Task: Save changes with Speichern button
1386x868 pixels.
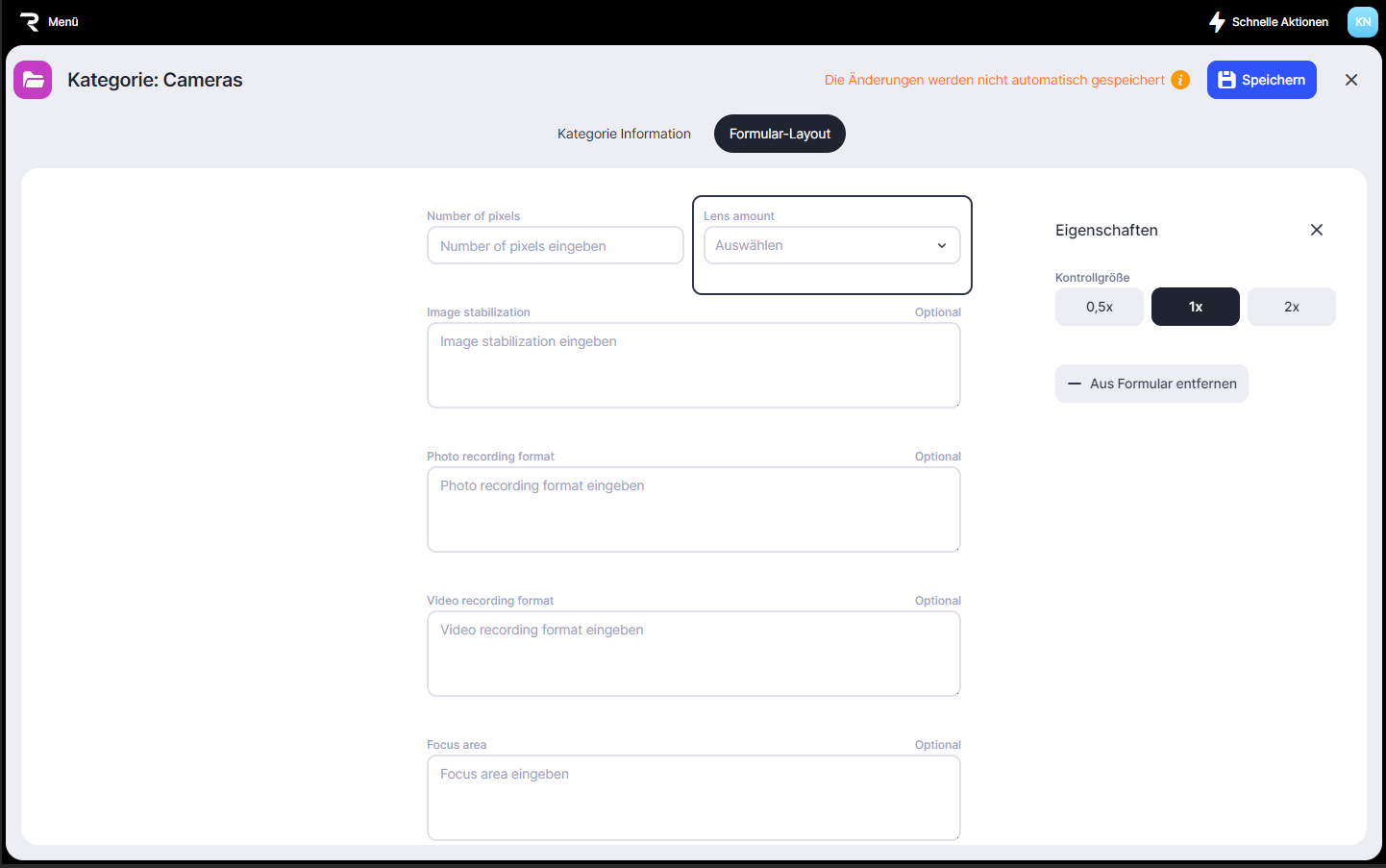Action: pyautogui.click(x=1261, y=80)
